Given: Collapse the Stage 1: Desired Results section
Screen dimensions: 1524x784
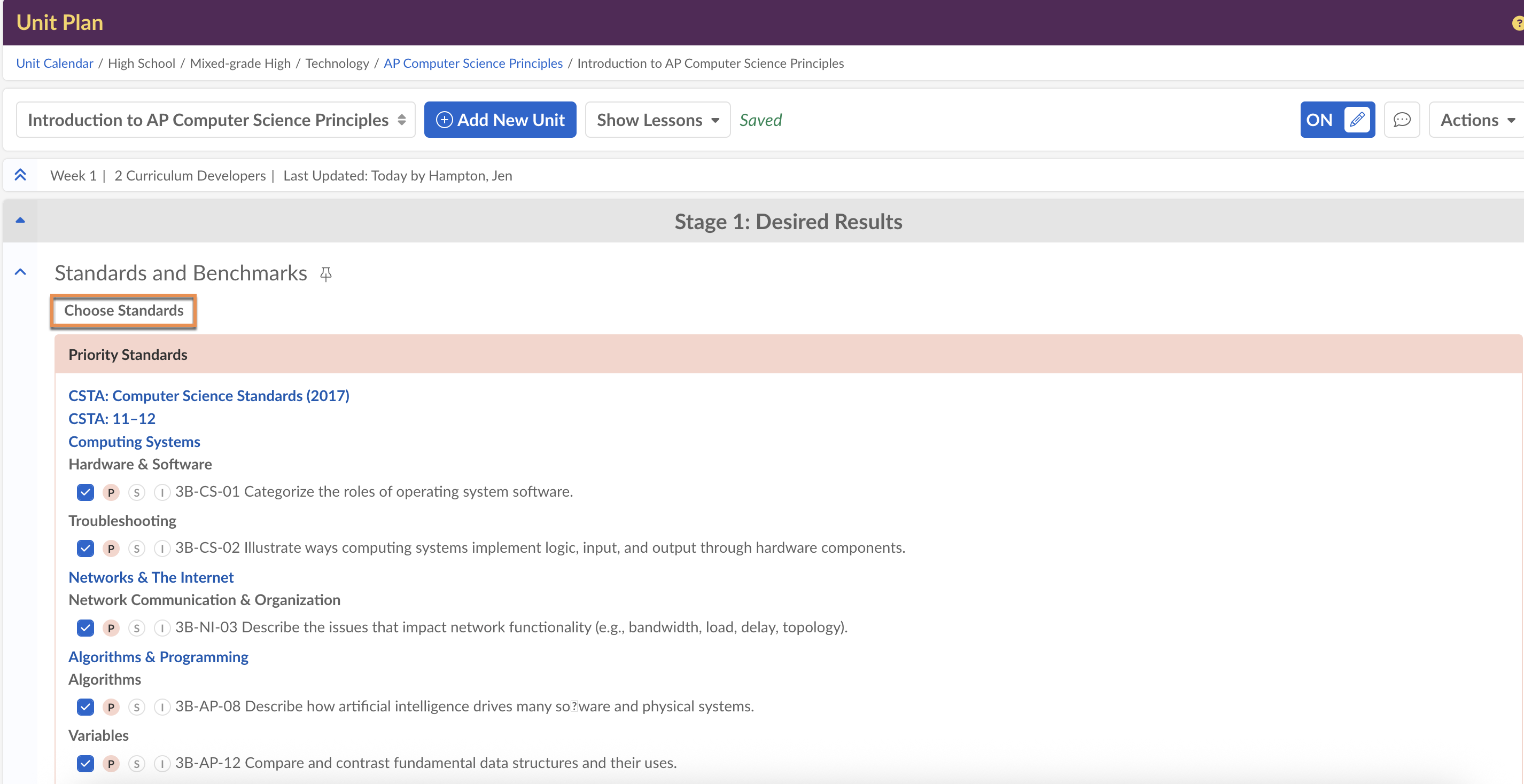Looking at the screenshot, I should coord(20,221).
